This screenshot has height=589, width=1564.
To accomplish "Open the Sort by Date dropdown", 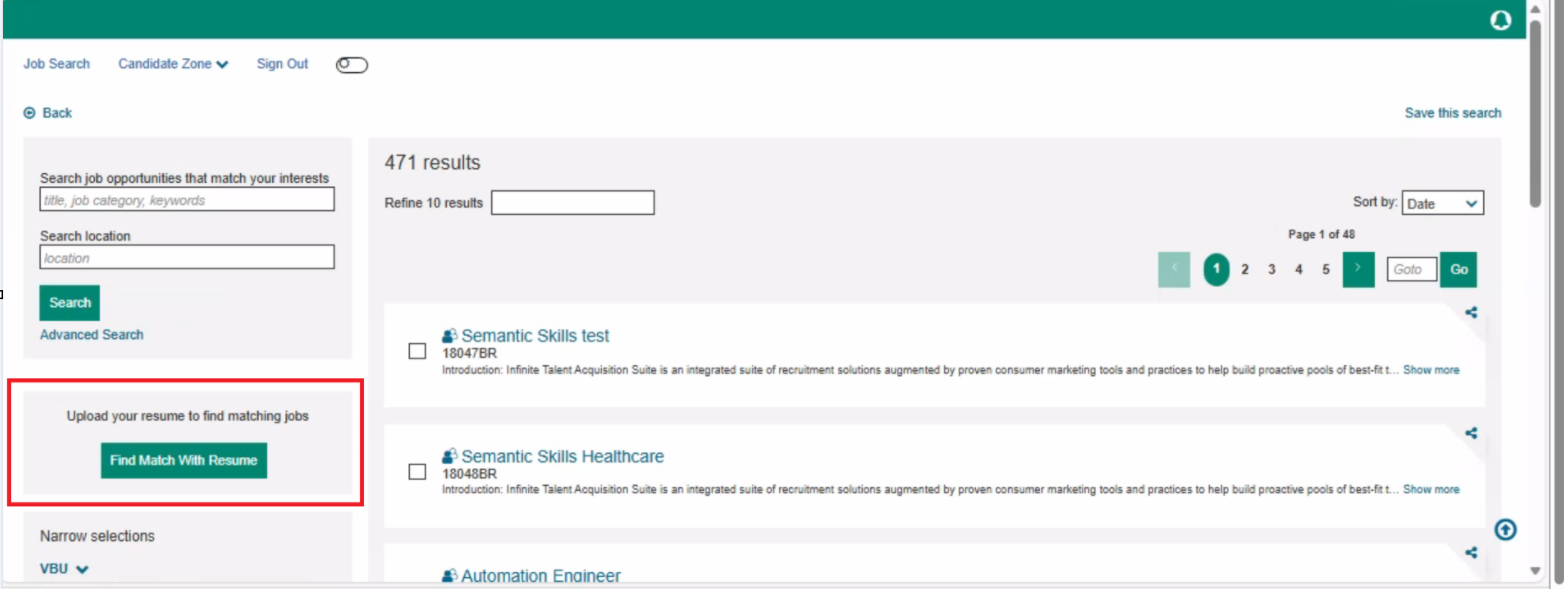I will [x=1442, y=203].
